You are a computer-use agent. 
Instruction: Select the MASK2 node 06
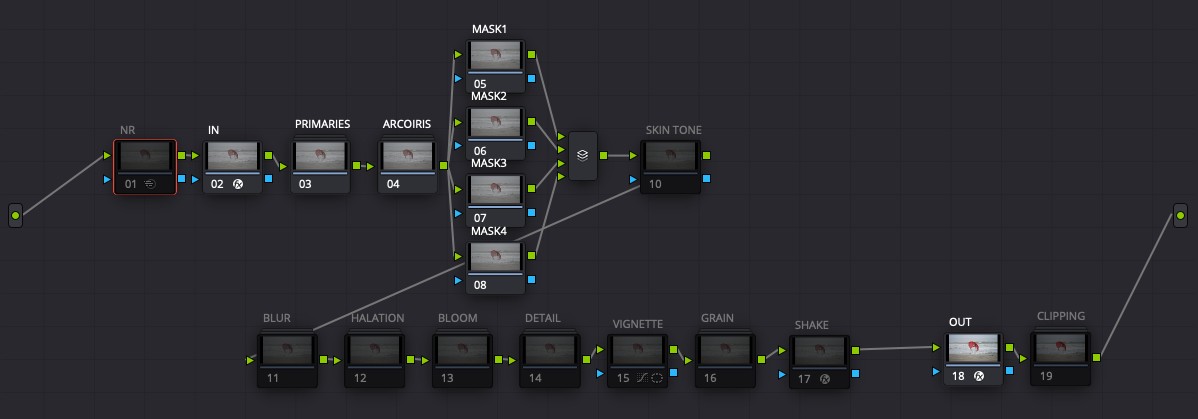tap(495, 132)
